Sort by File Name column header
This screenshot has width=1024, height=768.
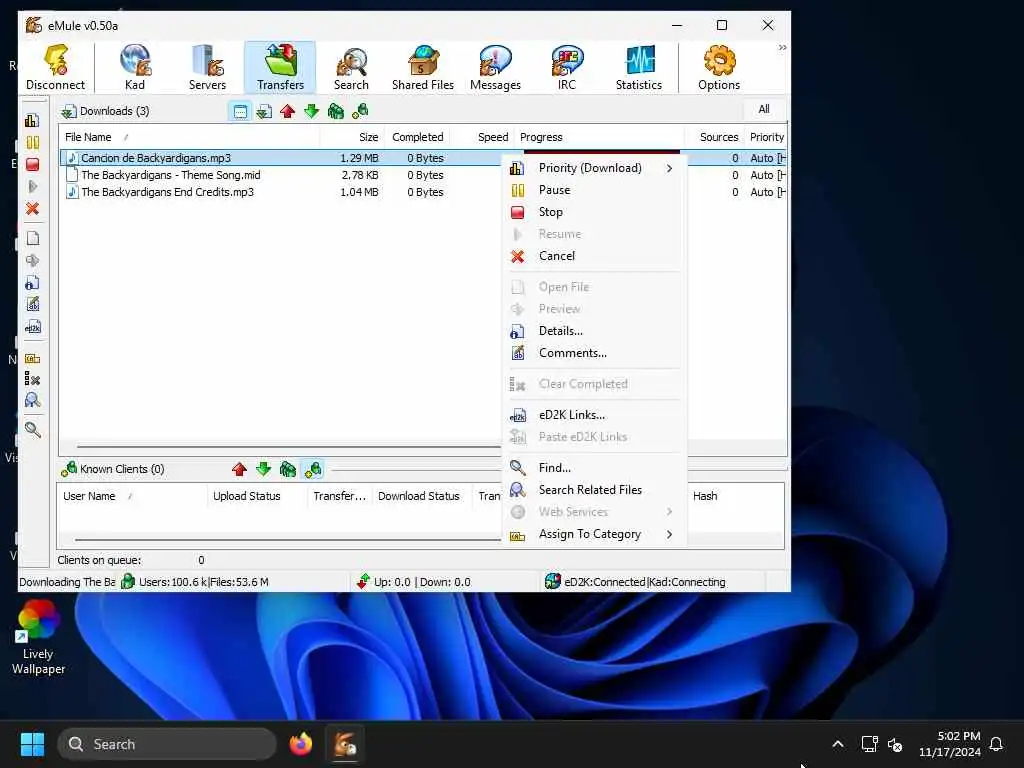189,137
